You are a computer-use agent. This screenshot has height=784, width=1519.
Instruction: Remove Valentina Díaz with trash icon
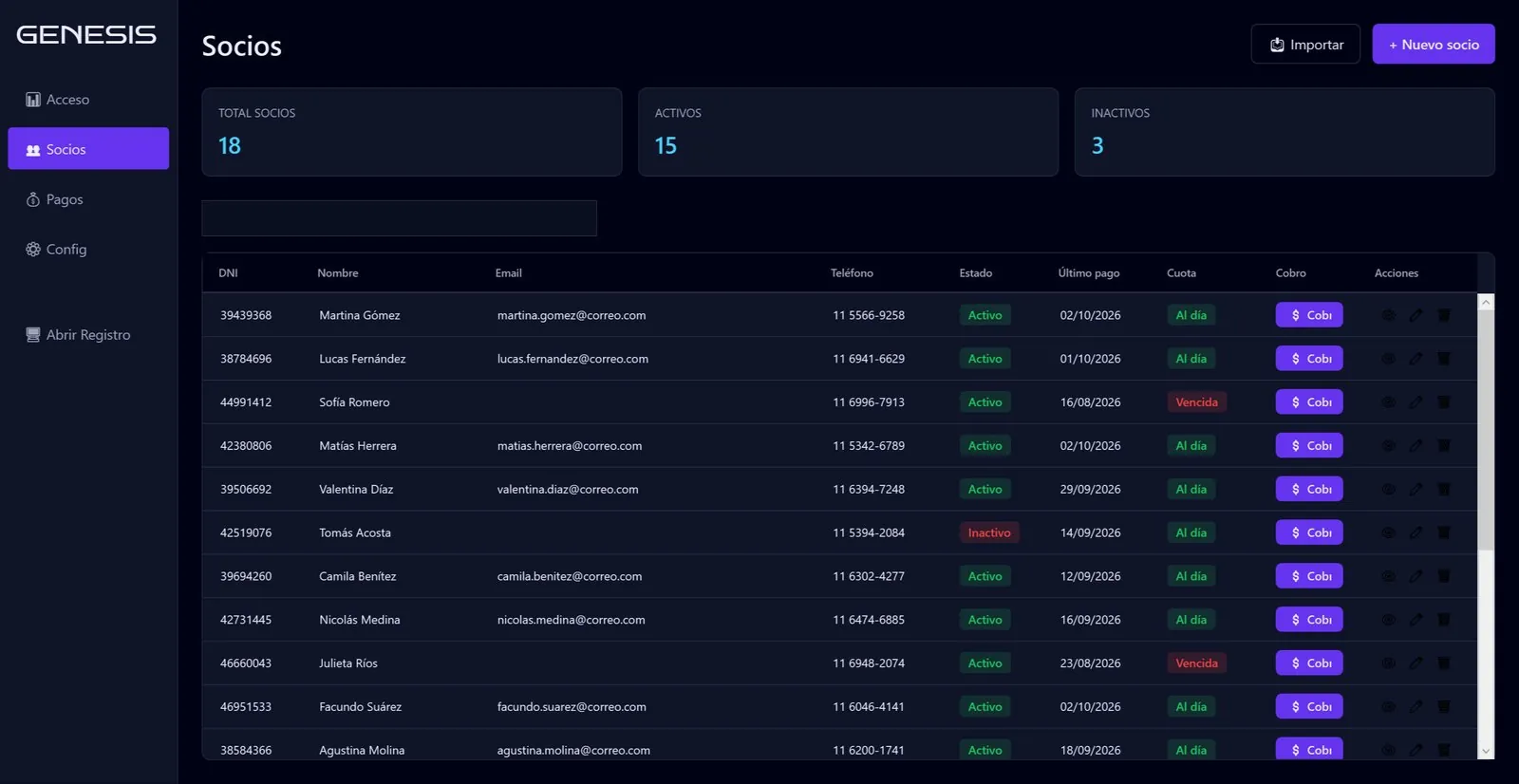click(1443, 490)
